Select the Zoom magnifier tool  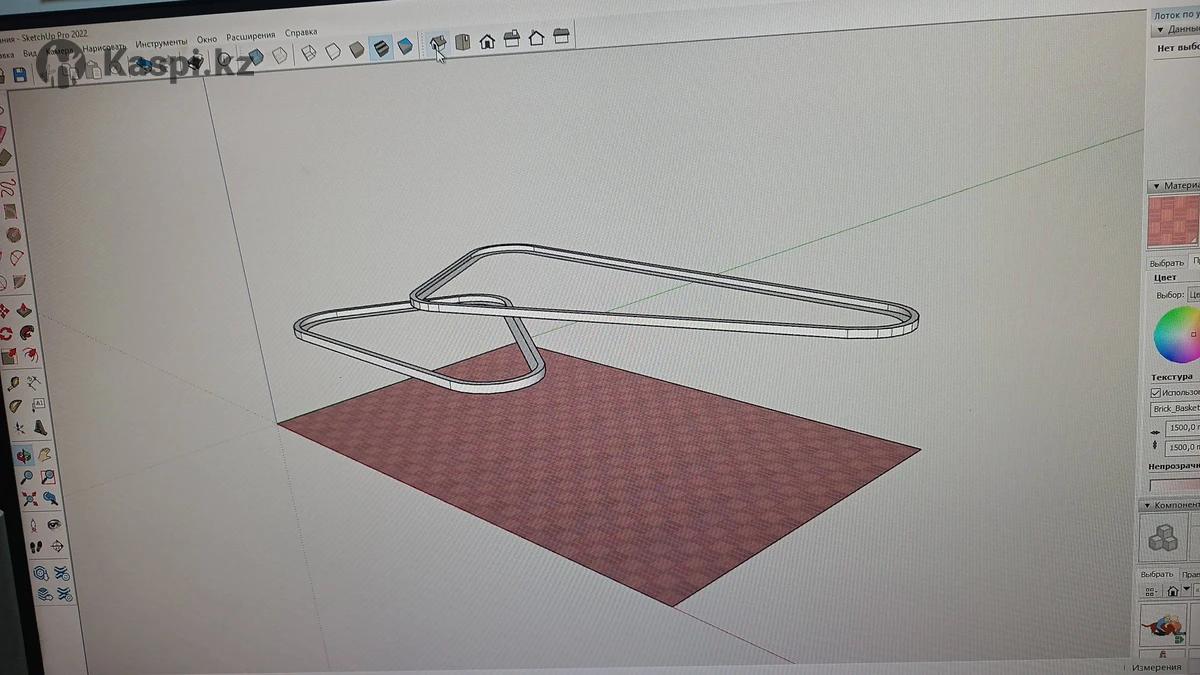[26, 477]
